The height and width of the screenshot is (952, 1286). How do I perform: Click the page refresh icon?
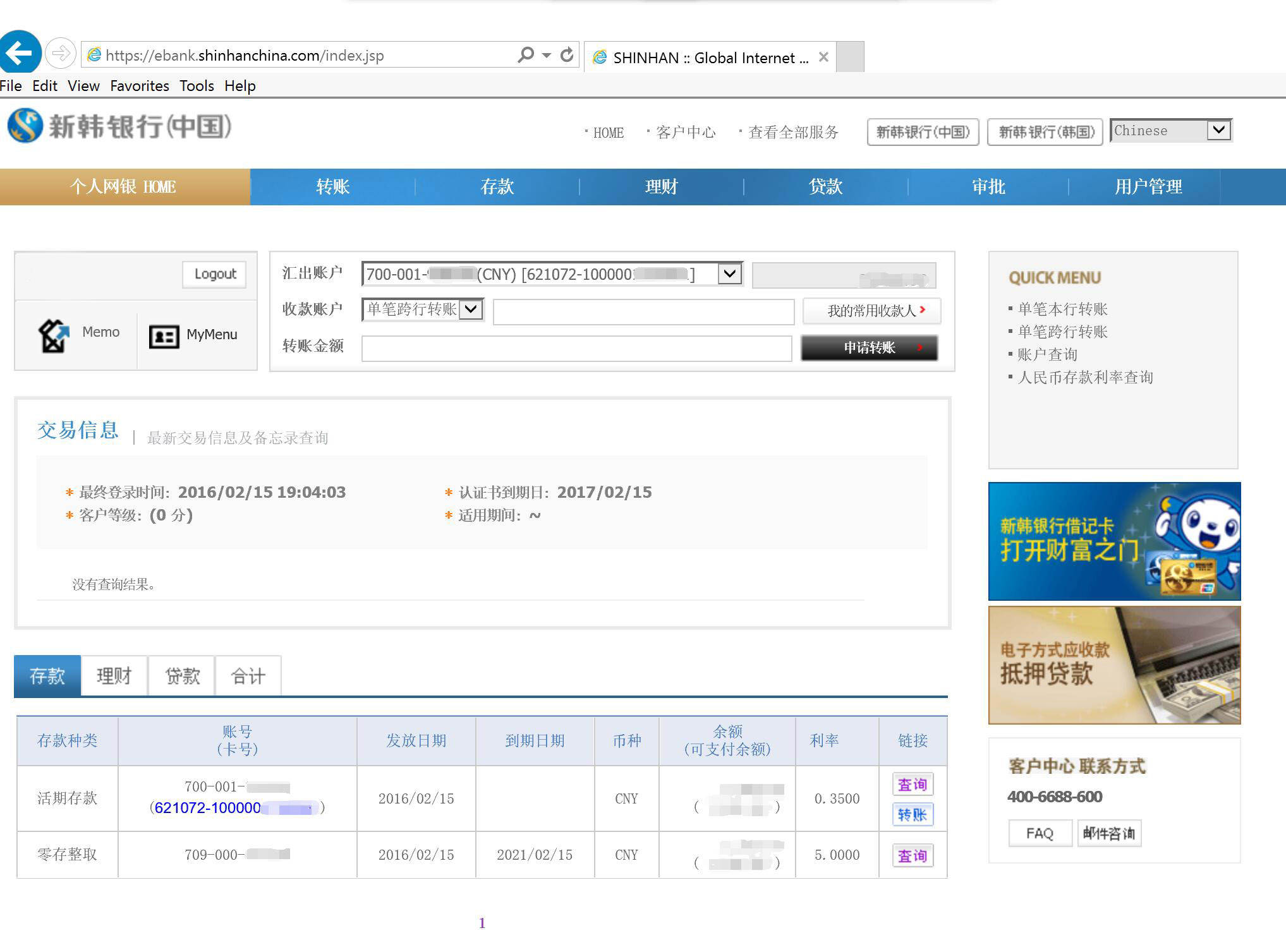coord(567,55)
